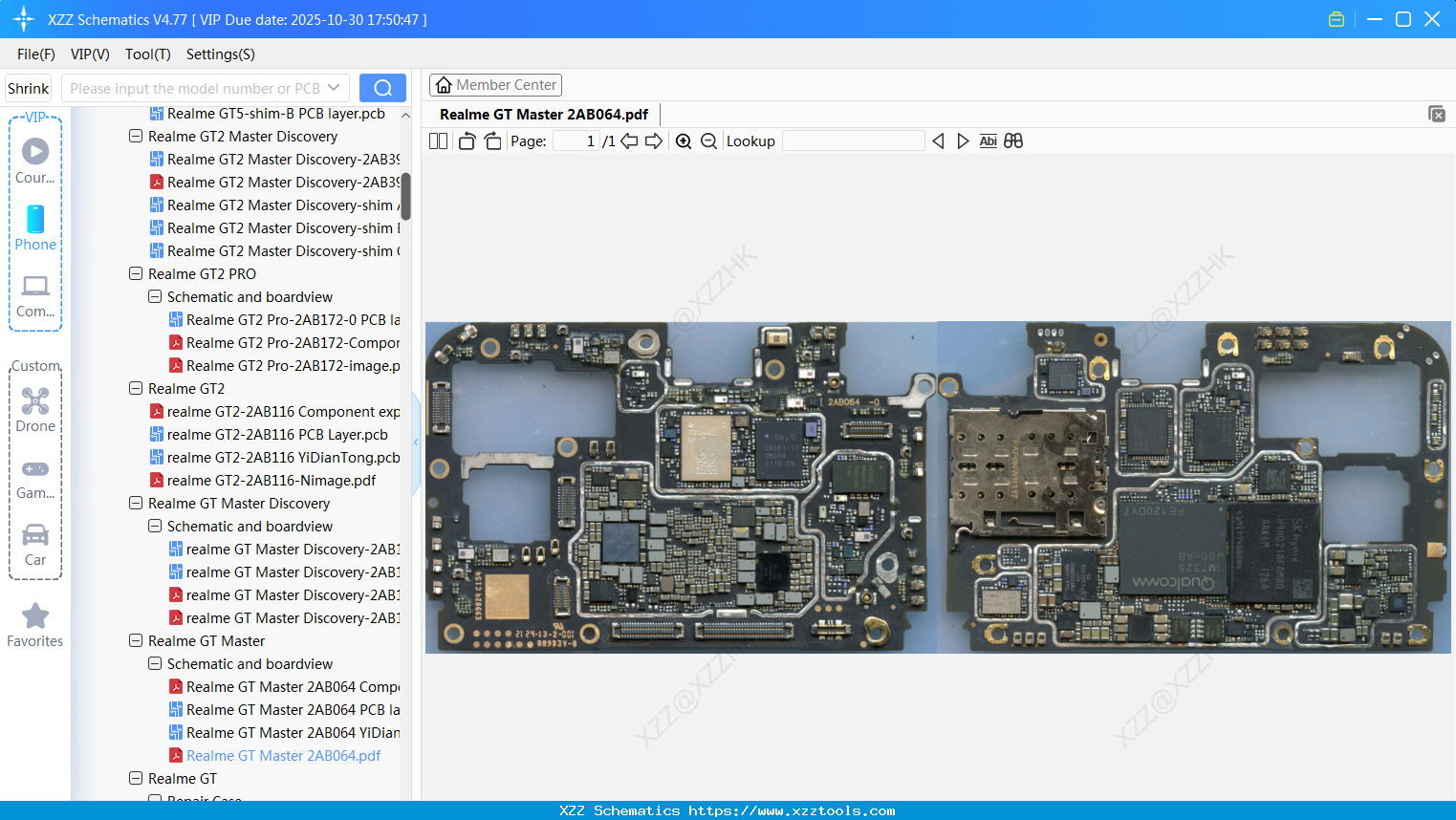This screenshot has width=1456, height=820.
Task: Select the Phone category
Action: tap(35, 228)
